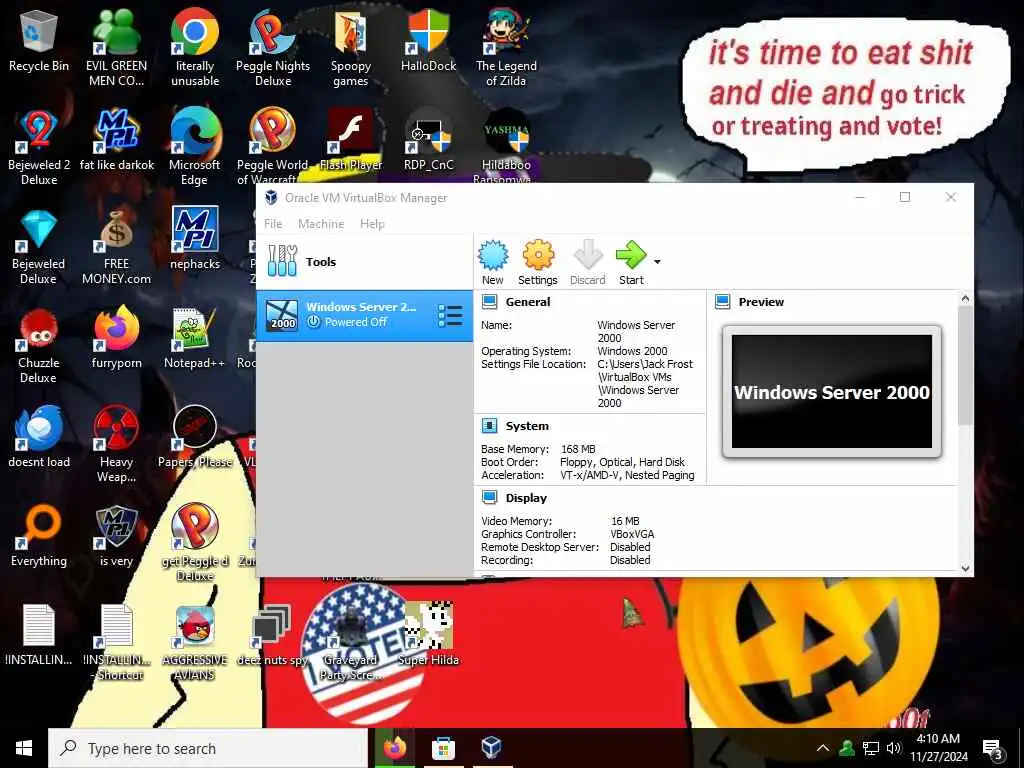This screenshot has height=768, width=1024.
Task: Open the Machine menu in VirtualBox
Action: 321,223
